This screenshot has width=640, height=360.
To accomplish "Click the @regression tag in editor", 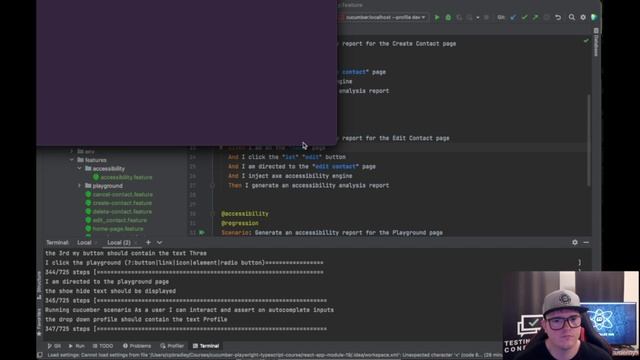I will tap(240, 223).
